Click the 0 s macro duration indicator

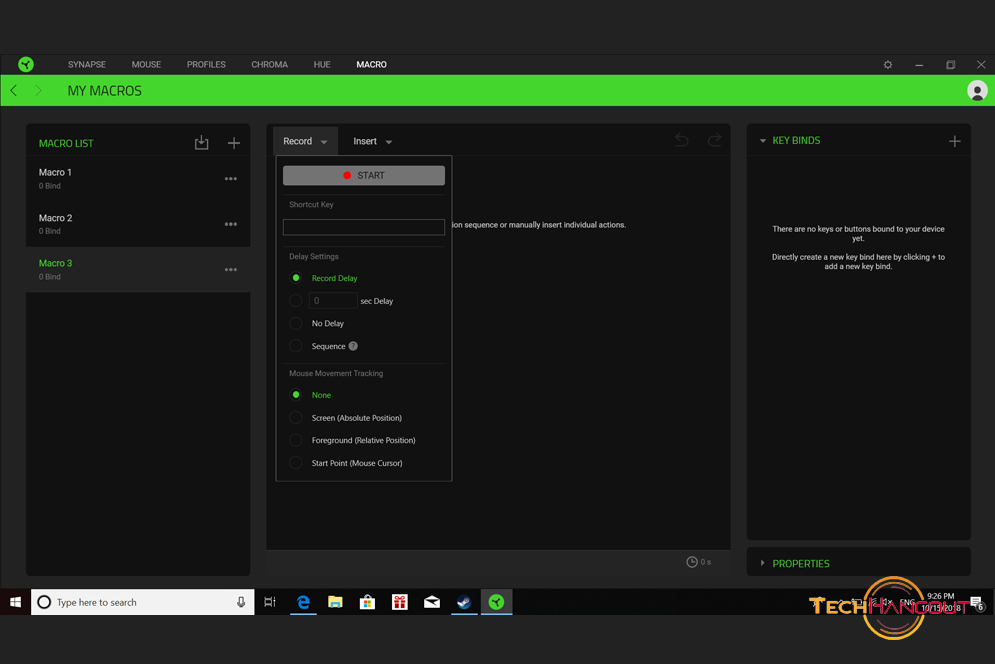coord(699,562)
